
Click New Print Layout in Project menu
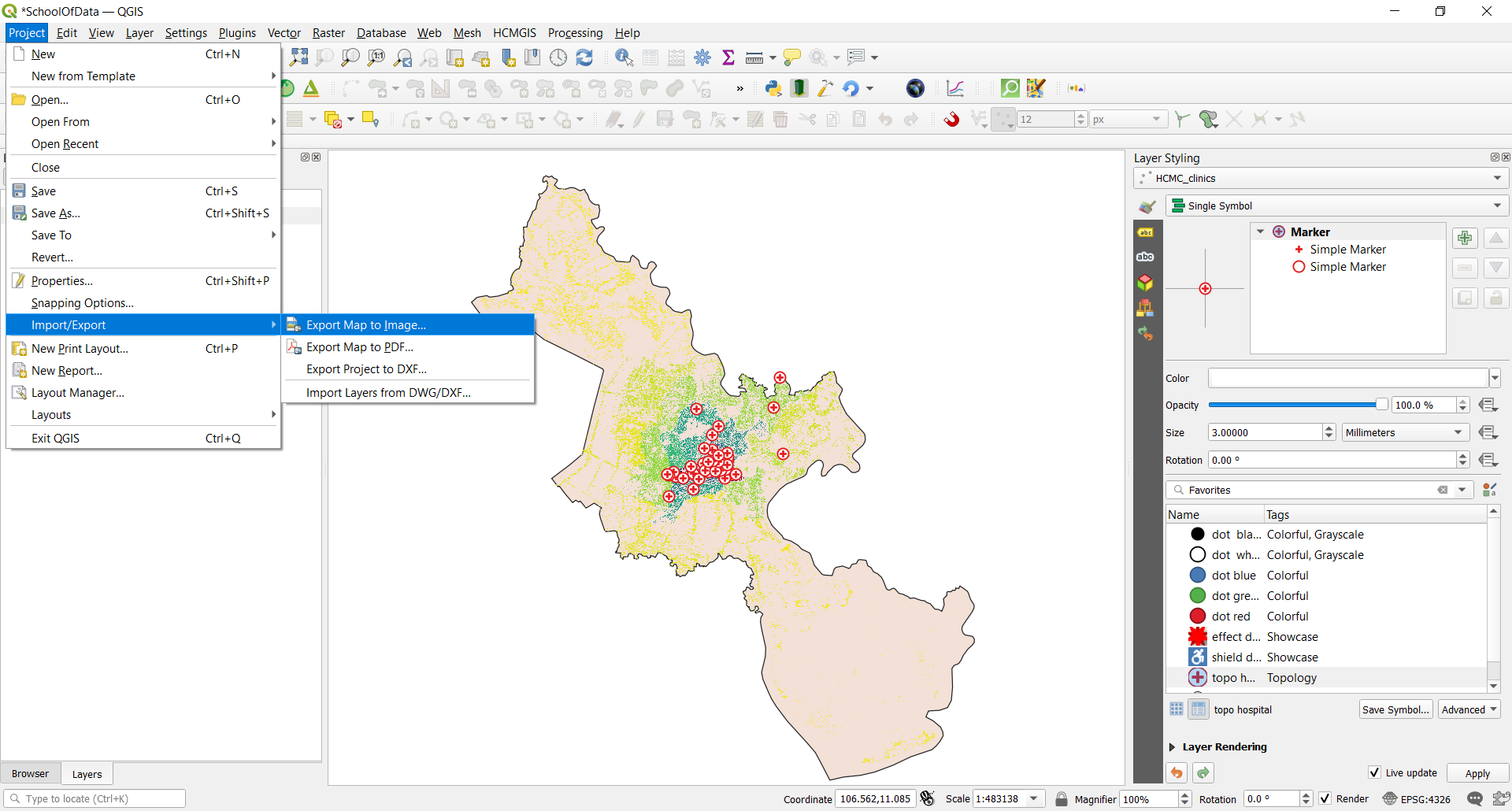tap(143, 348)
